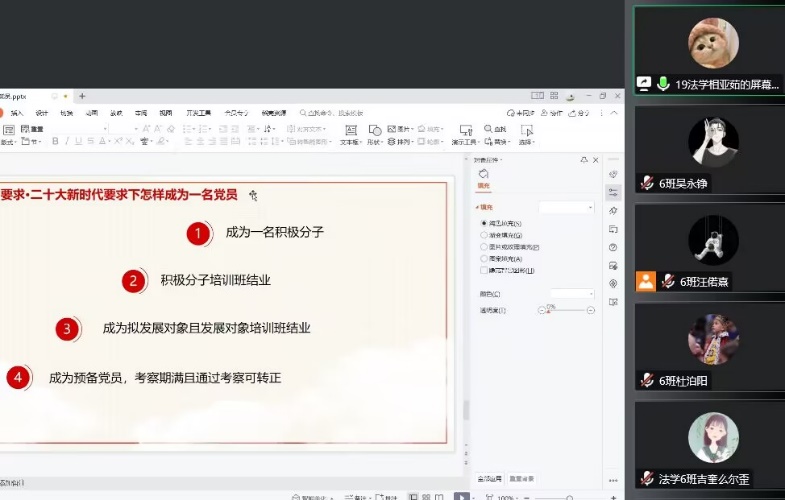
Task: Click the Italic formatting icon
Action: pos(67,142)
